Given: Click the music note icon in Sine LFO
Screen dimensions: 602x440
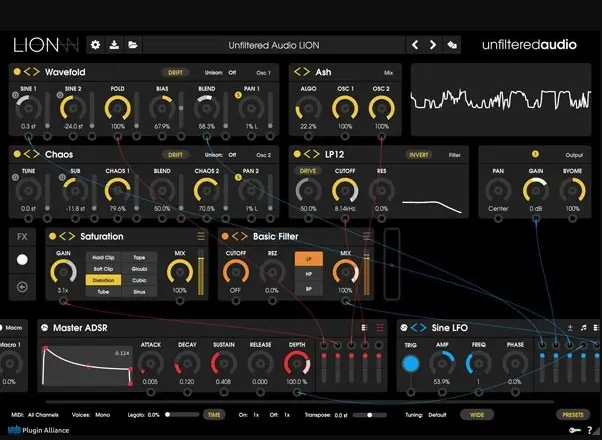Looking at the screenshot, I should click(x=584, y=328).
